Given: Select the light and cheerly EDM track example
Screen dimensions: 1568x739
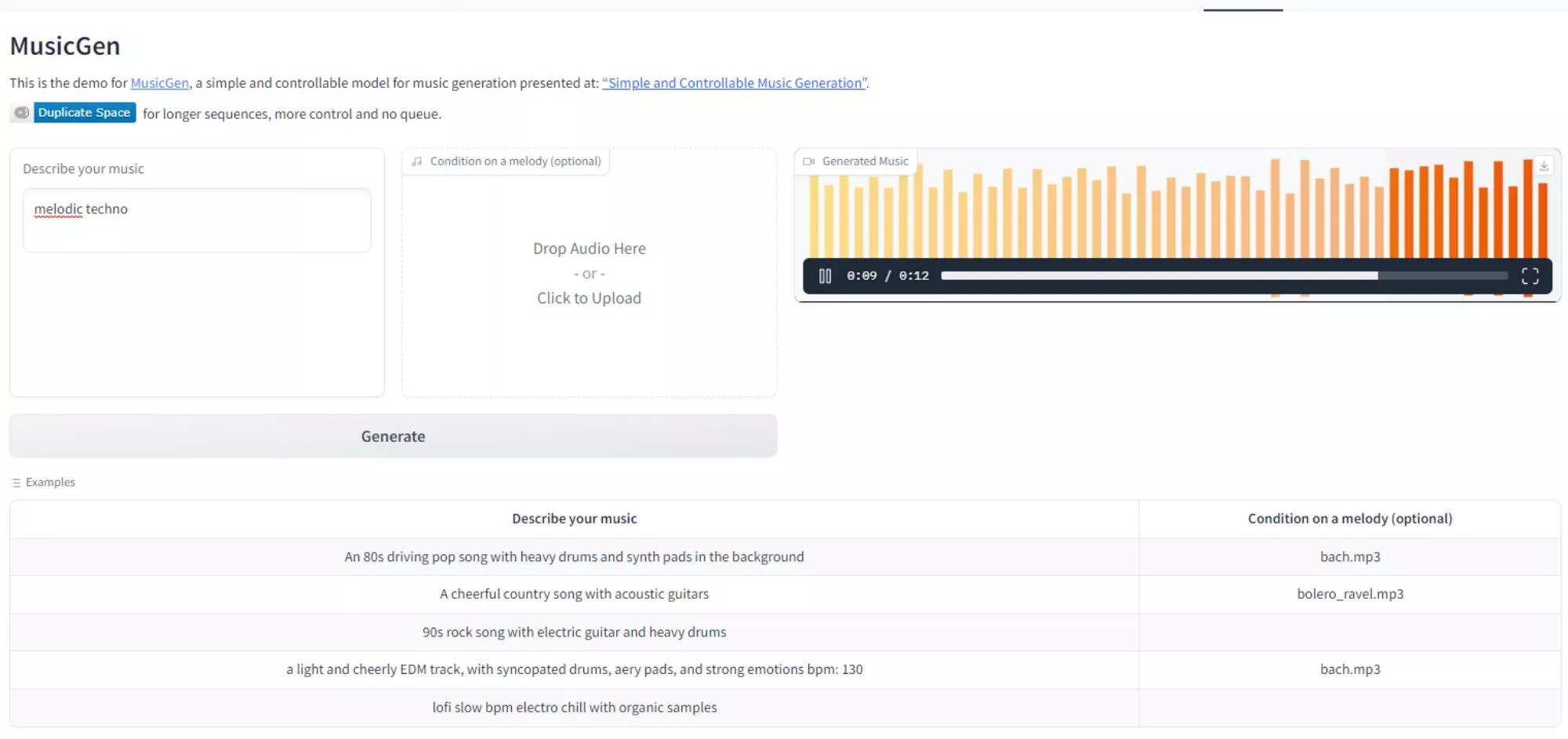Looking at the screenshot, I should click(x=574, y=669).
